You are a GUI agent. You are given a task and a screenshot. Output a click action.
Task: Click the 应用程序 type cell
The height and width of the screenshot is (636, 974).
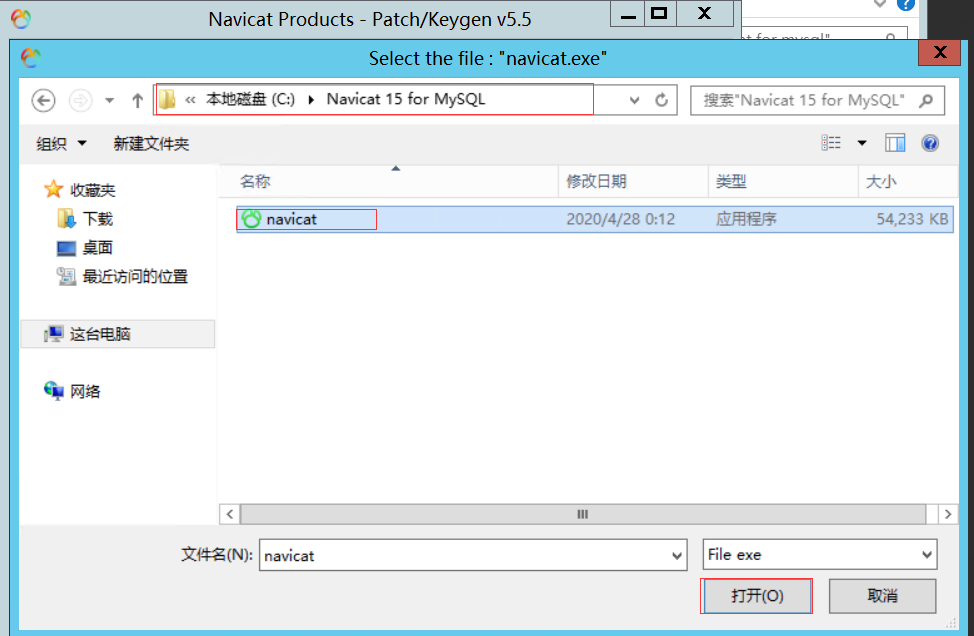click(746, 219)
